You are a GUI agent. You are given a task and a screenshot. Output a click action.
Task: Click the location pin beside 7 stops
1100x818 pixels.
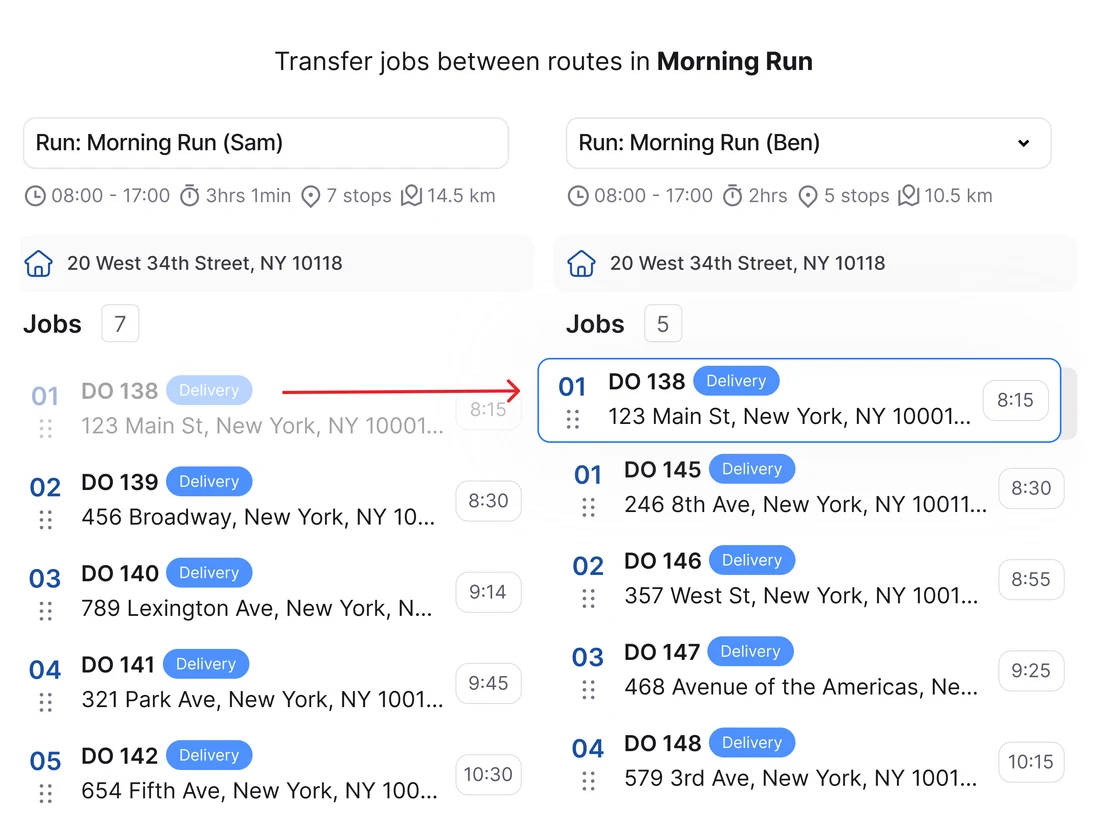310,196
